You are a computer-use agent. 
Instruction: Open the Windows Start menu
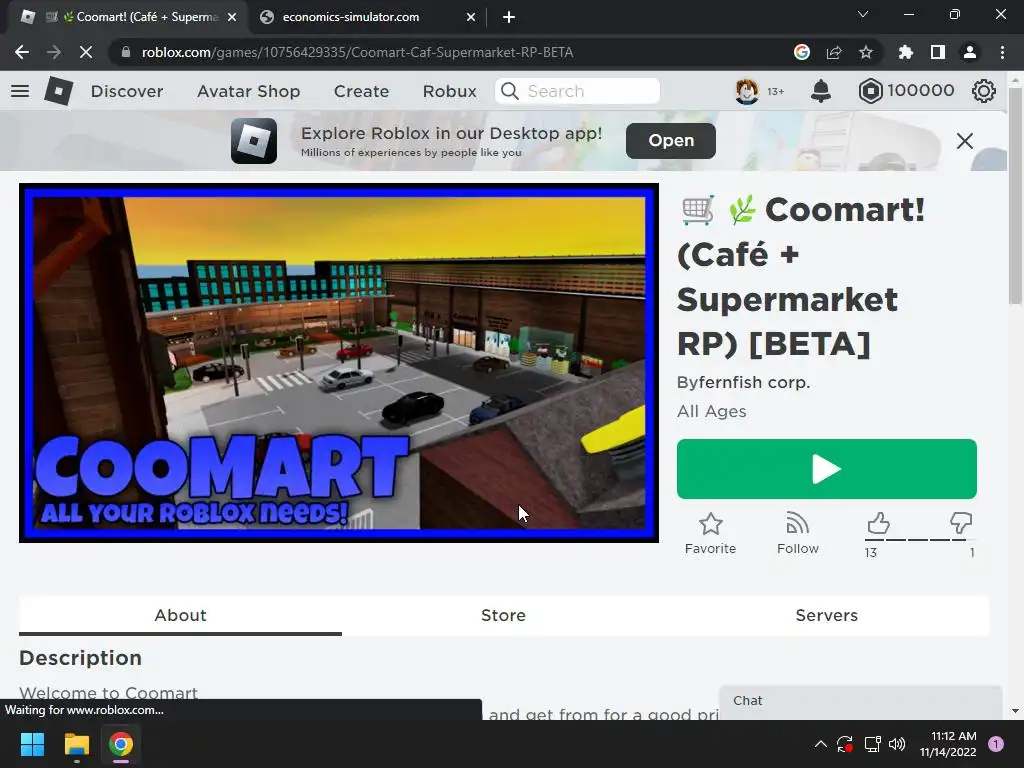coord(32,744)
